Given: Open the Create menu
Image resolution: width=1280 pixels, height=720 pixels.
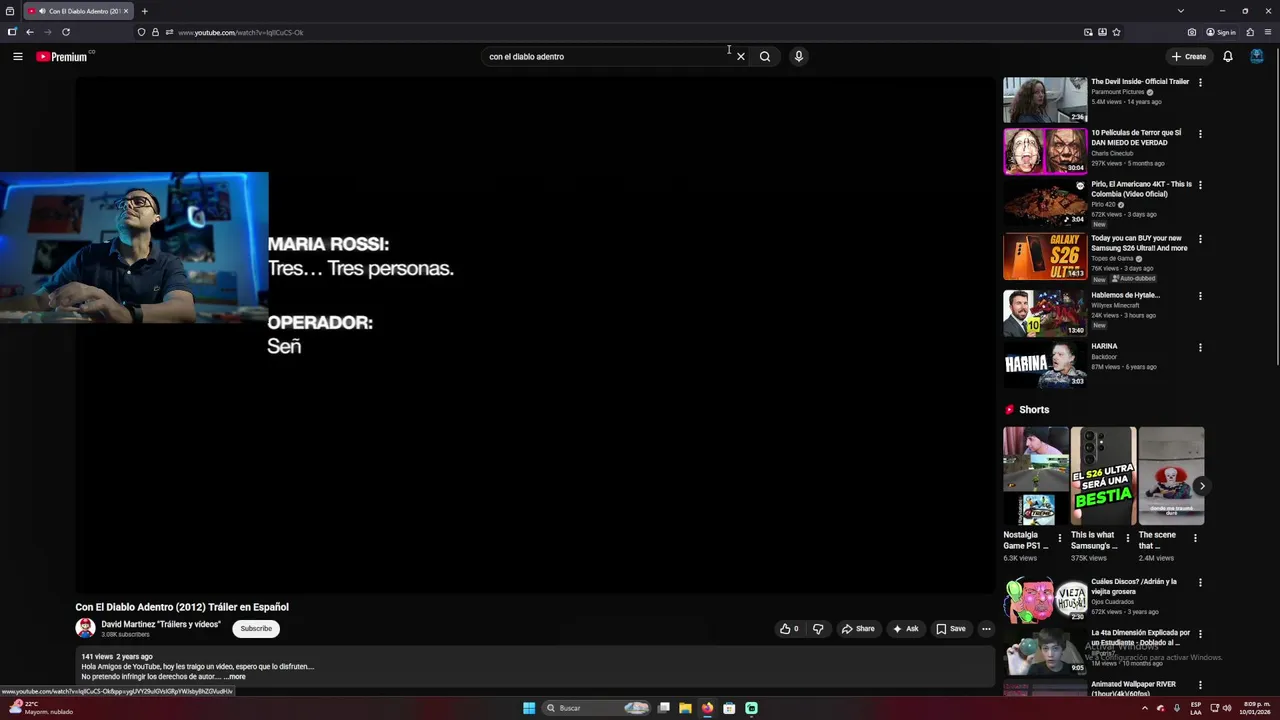Looking at the screenshot, I should [x=1189, y=57].
